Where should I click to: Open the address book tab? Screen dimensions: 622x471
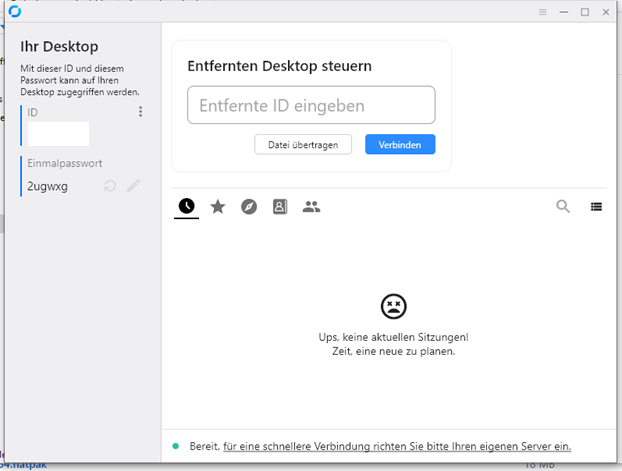(x=280, y=206)
